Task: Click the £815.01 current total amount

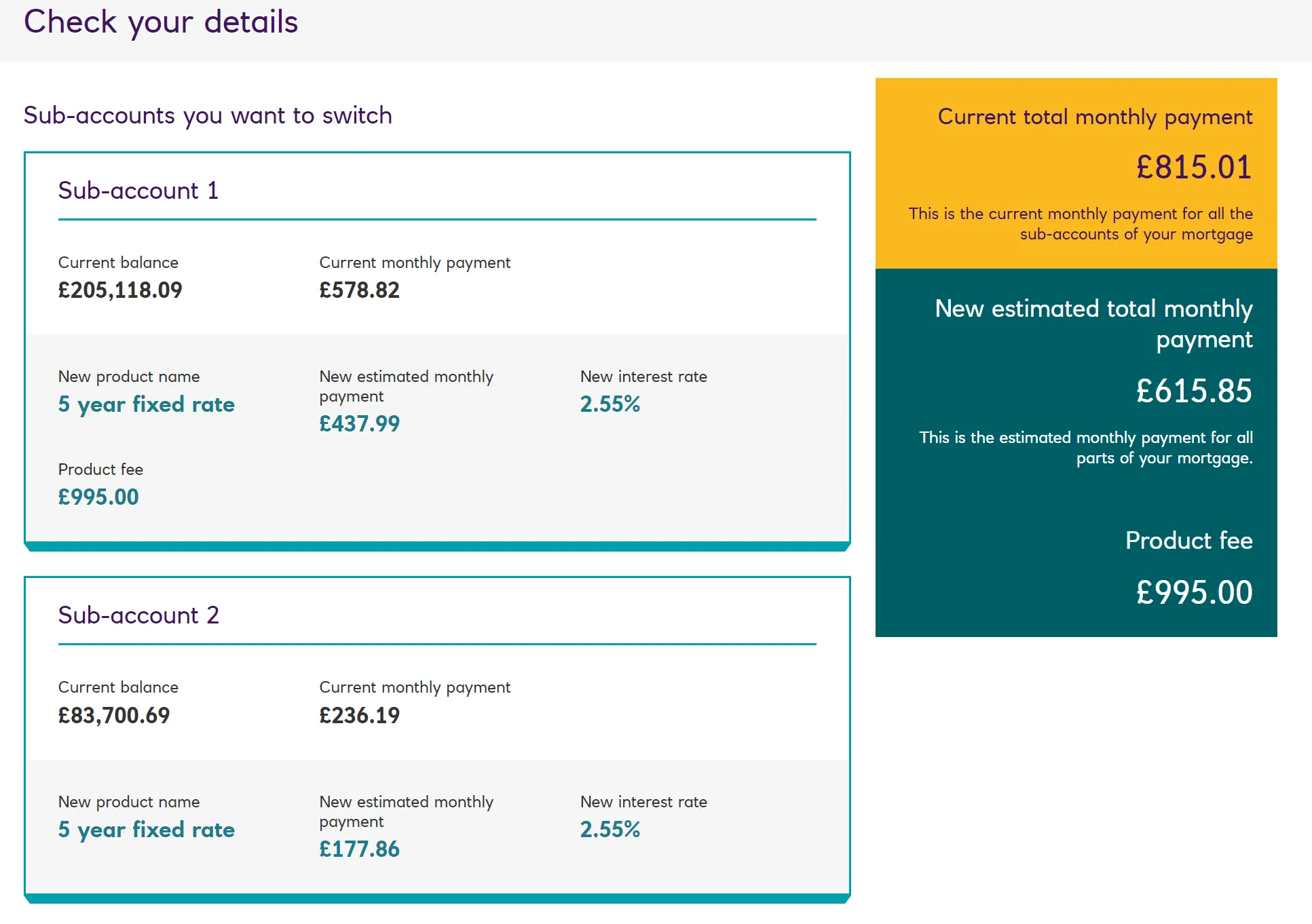Action: [x=1193, y=168]
